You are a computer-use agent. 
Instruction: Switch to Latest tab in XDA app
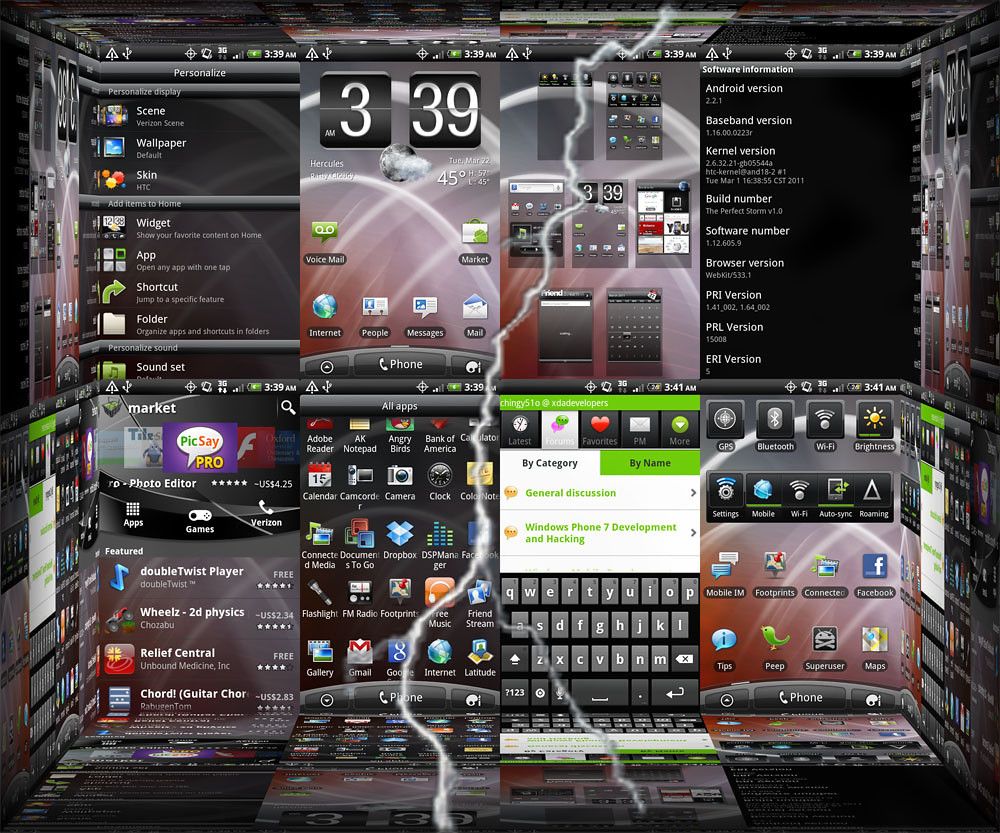[520, 429]
